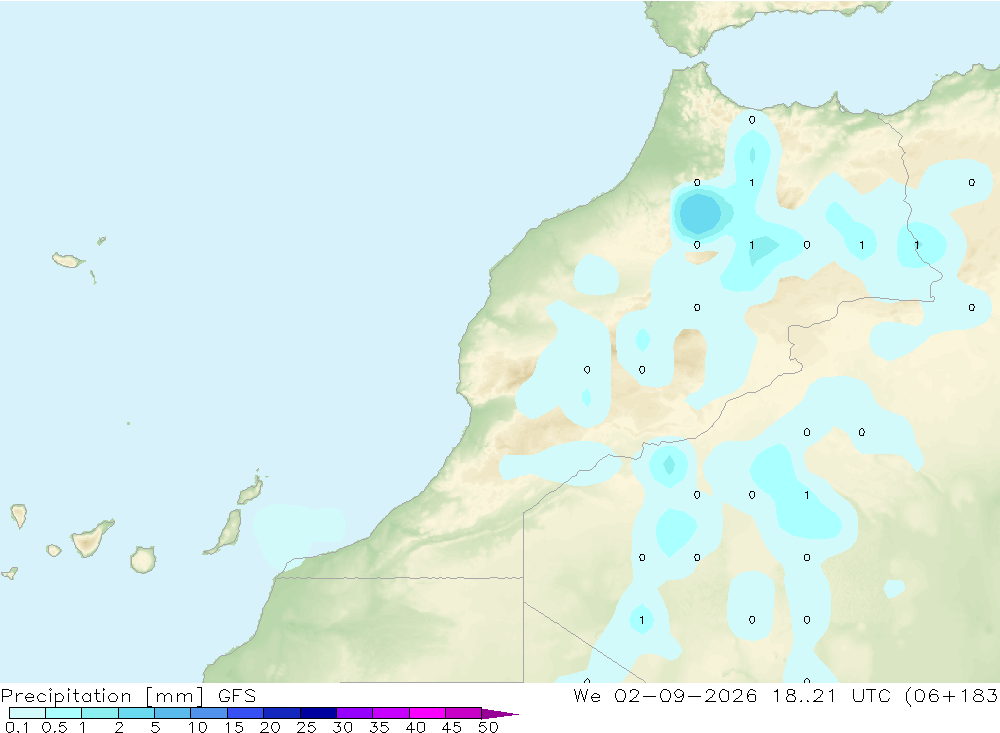Select the 35–40 mm violet legend swatch
Image resolution: width=1000 pixels, height=733 pixels.
click(391, 713)
